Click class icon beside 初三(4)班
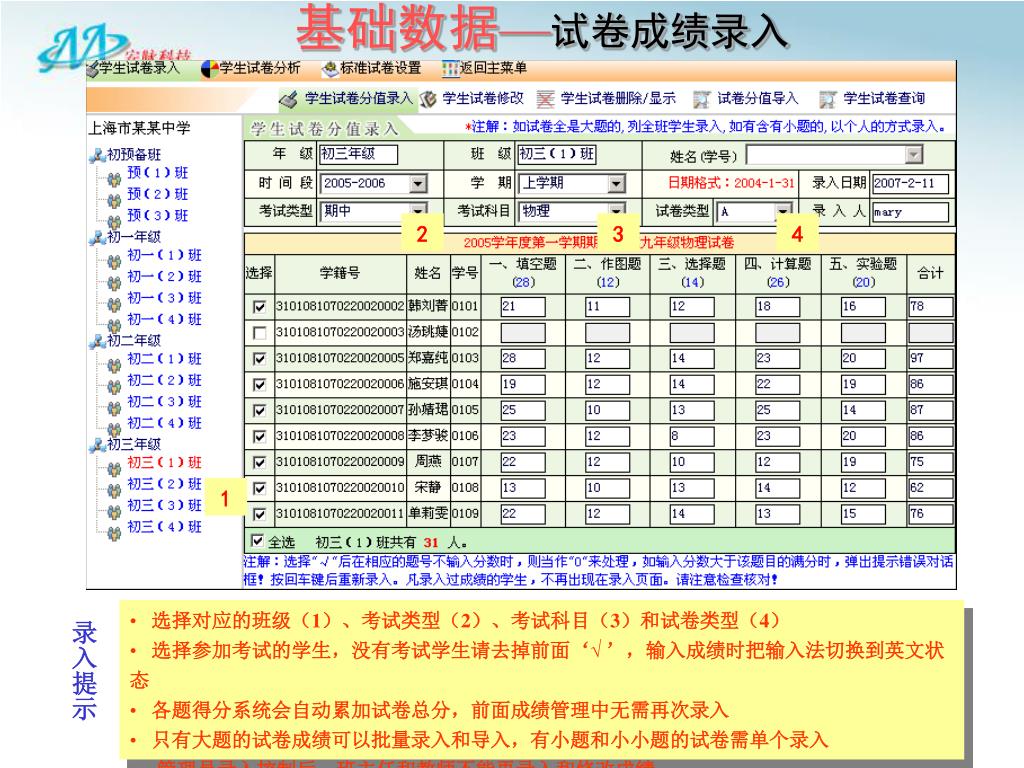The image size is (1024, 768). [x=114, y=533]
